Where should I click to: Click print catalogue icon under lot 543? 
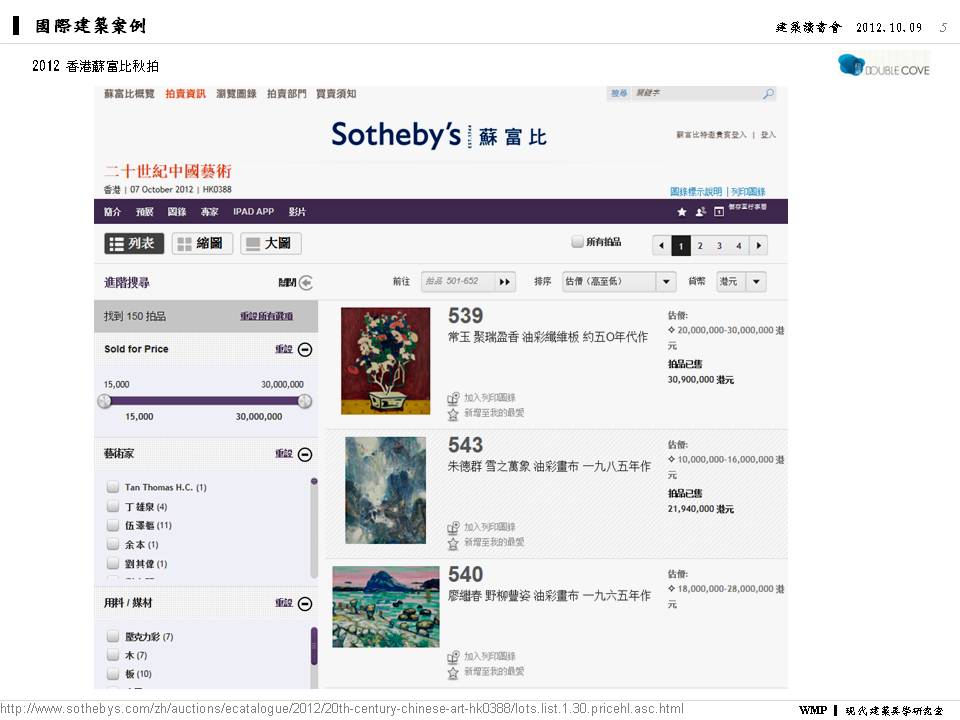pyautogui.click(x=452, y=528)
